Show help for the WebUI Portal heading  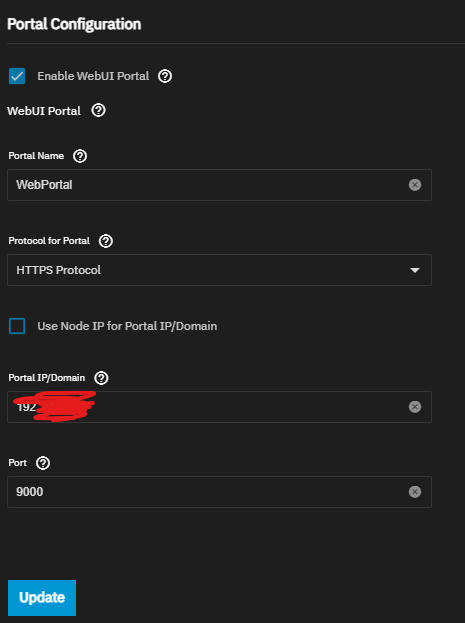[99, 110]
